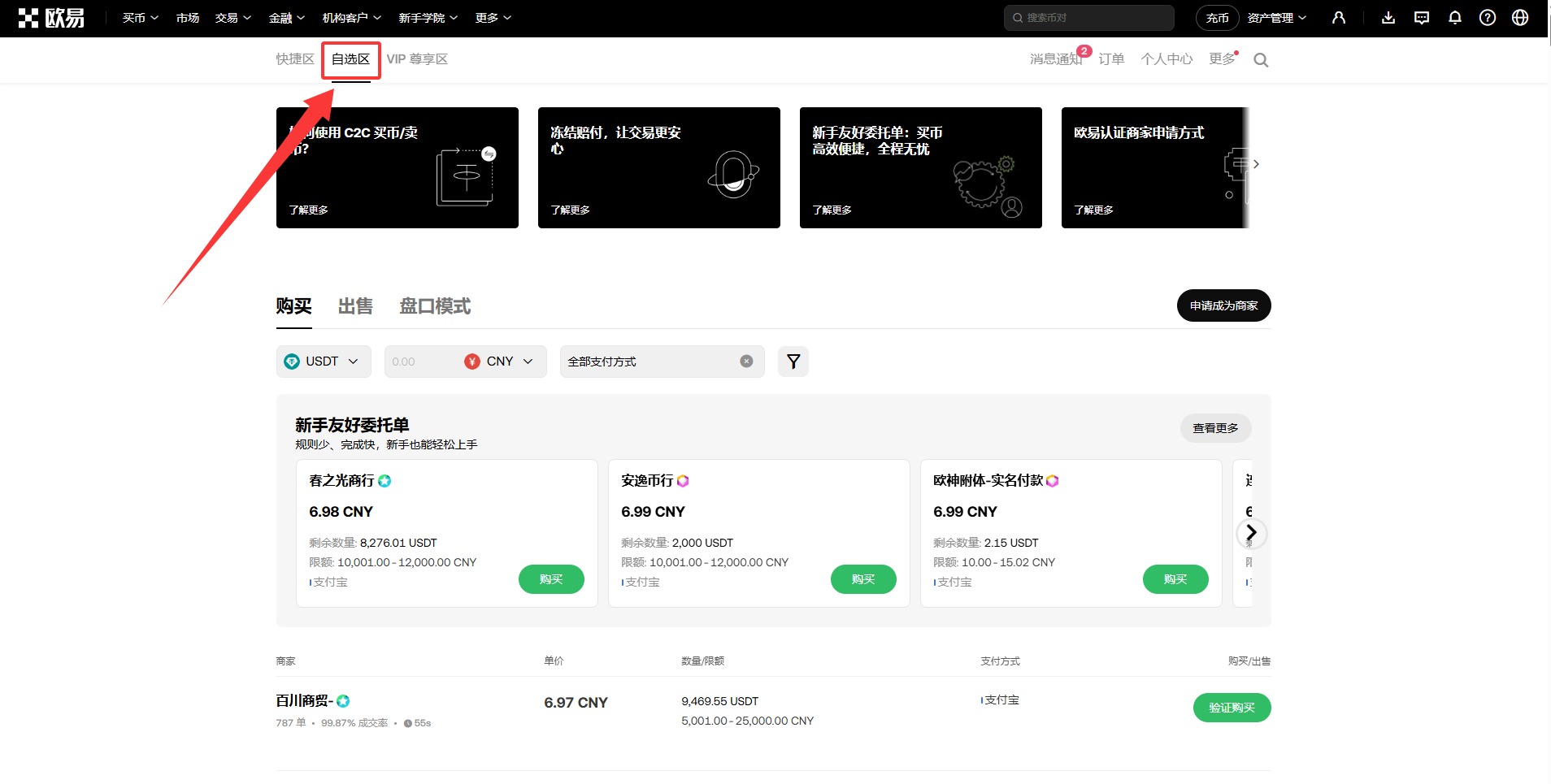The image size is (1551, 784).
Task: Open the CNY currency selector
Action: point(499,362)
